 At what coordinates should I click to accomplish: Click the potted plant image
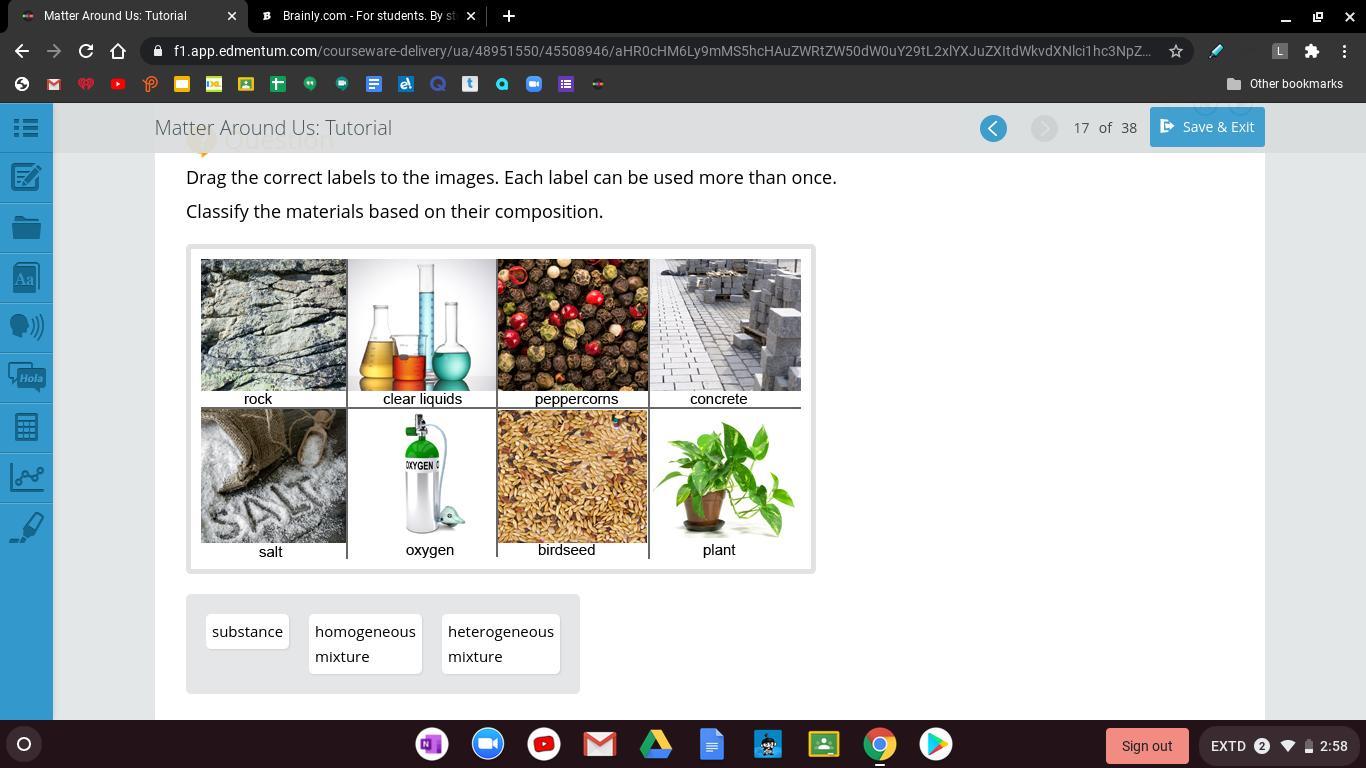click(x=725, y=478)
